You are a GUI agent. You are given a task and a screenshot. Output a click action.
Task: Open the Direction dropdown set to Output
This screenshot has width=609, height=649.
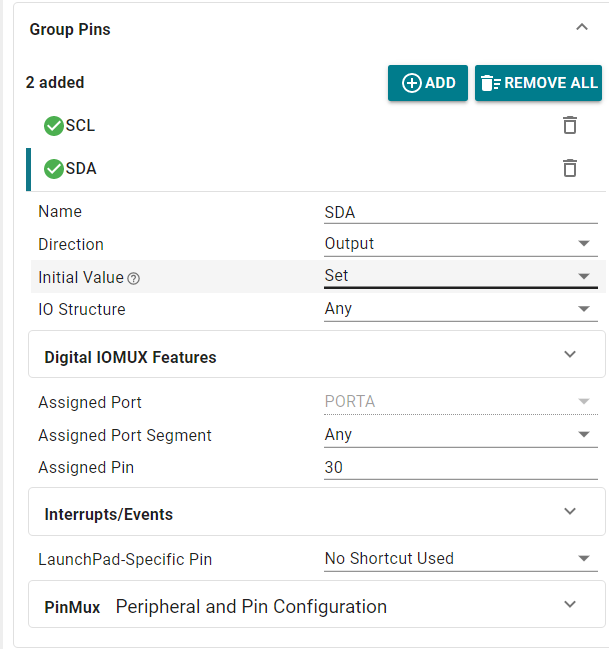click(x=461, y=244)
